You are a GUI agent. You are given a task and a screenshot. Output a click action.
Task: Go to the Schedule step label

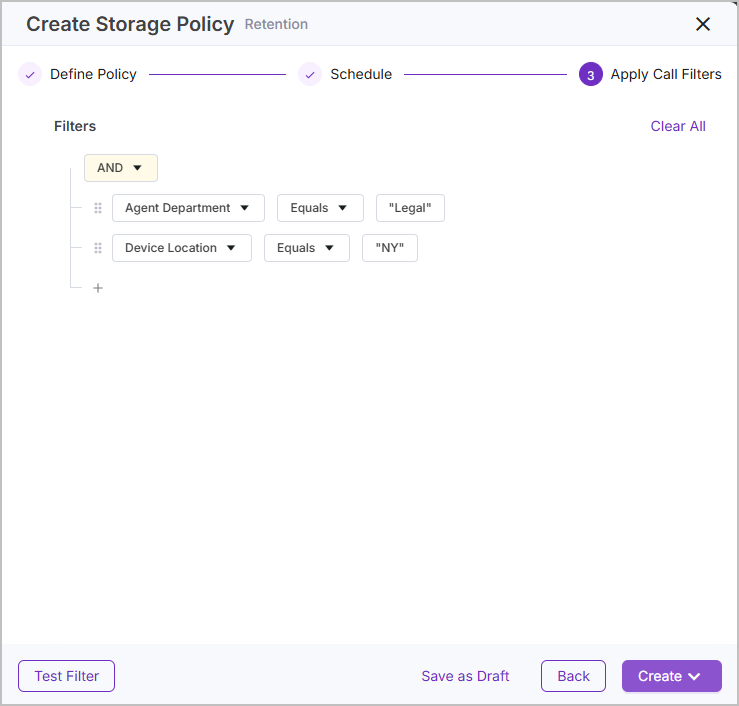(361, 74)
